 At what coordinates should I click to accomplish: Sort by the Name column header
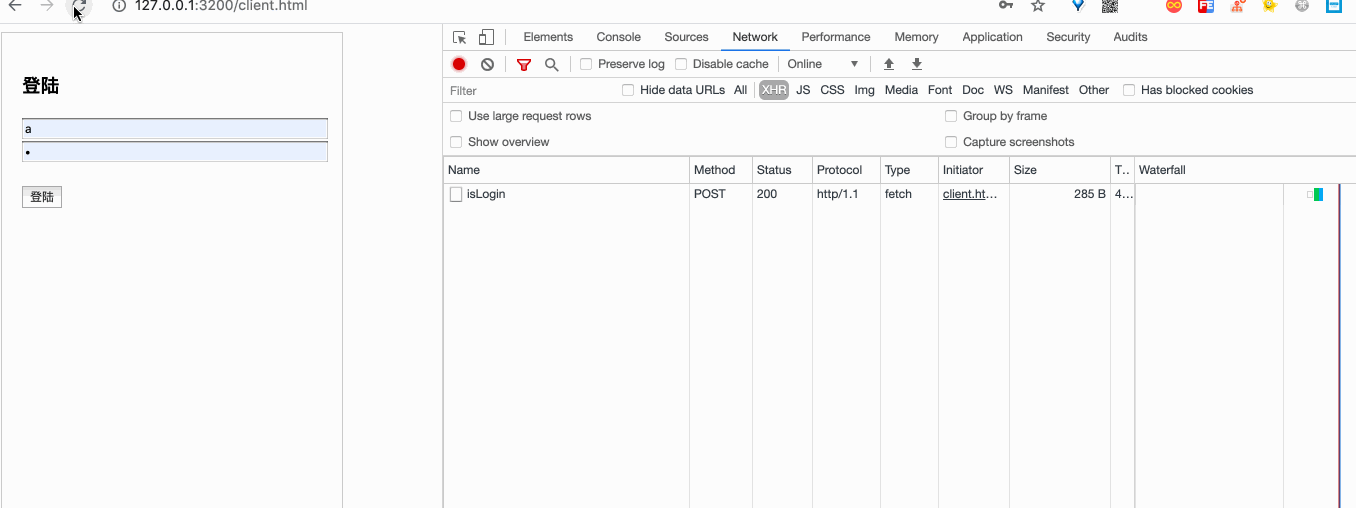(x=566, y=170)
